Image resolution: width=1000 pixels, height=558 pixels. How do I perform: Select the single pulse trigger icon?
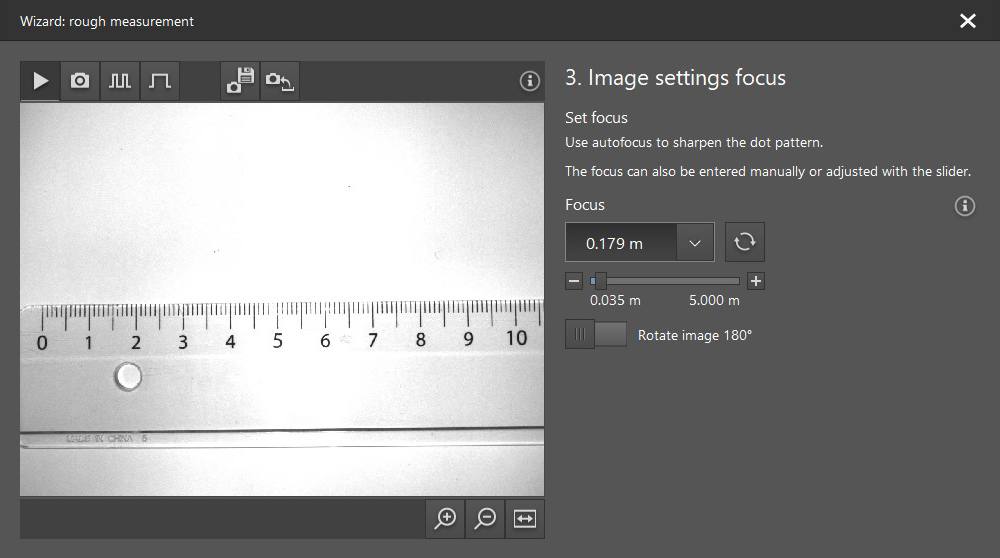159,81
